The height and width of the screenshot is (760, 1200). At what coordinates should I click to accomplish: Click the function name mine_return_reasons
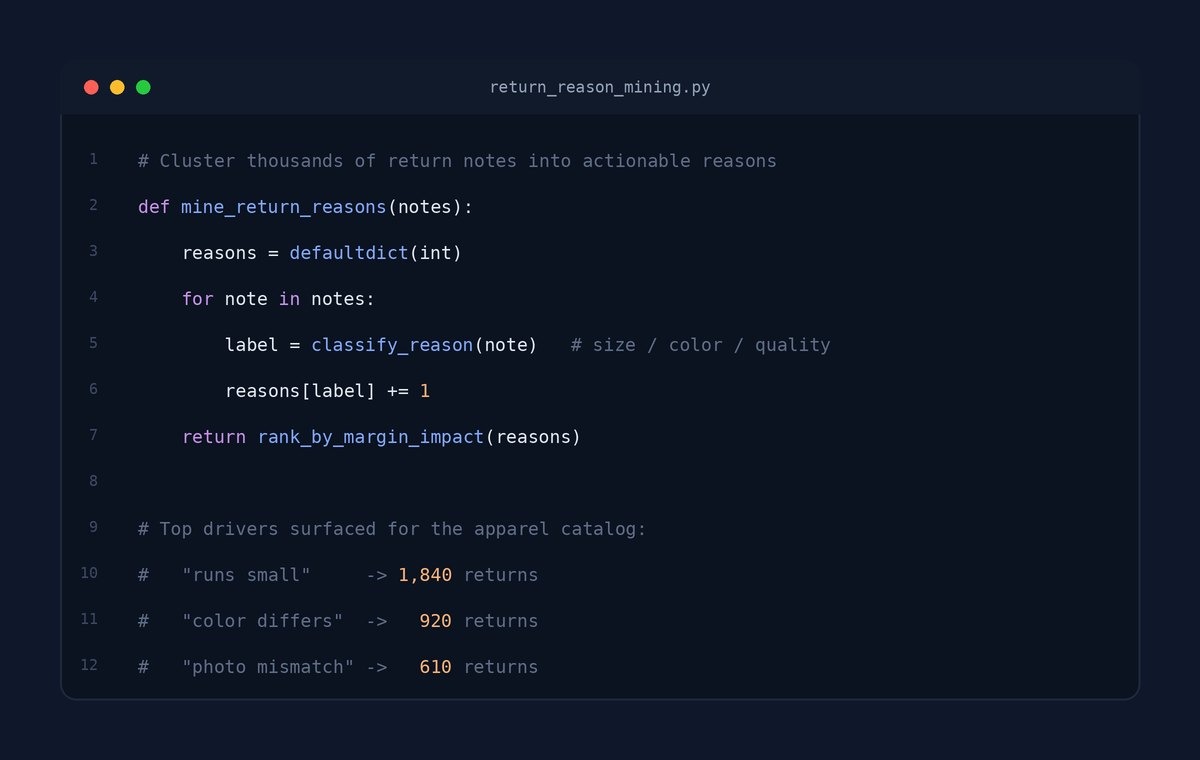point(284,207)
